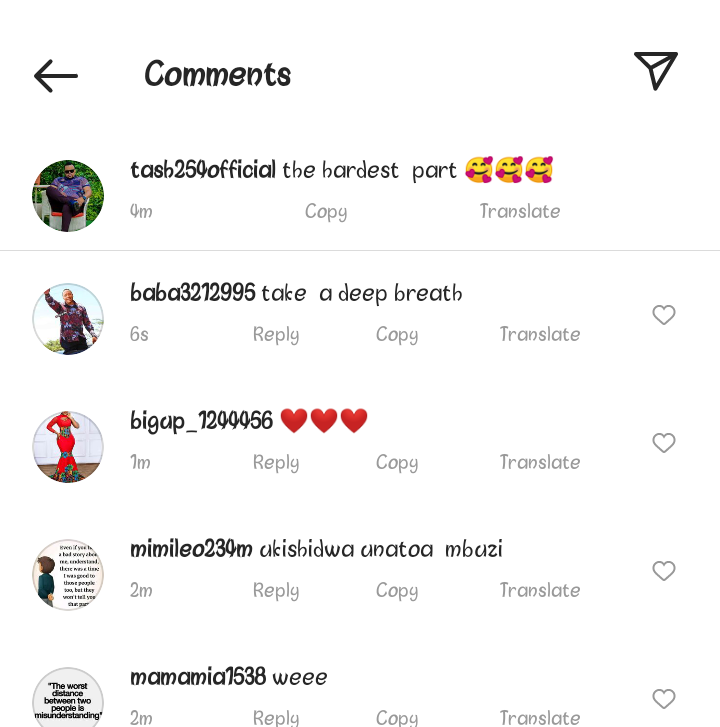Reply to bigap_1244456's comment
The width and height of the screenshot is (720, 727).
(276, 463)
